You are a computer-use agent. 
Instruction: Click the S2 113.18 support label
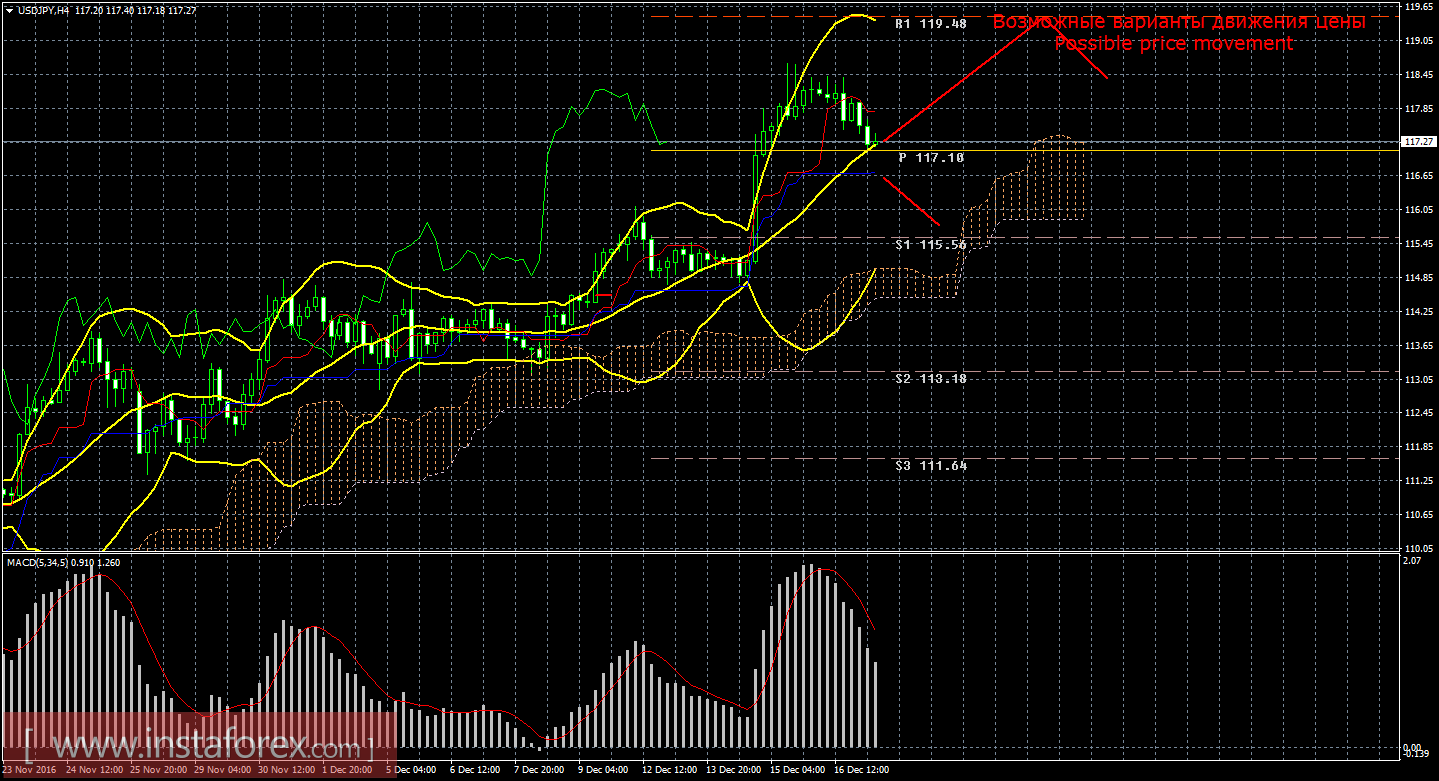930,379
